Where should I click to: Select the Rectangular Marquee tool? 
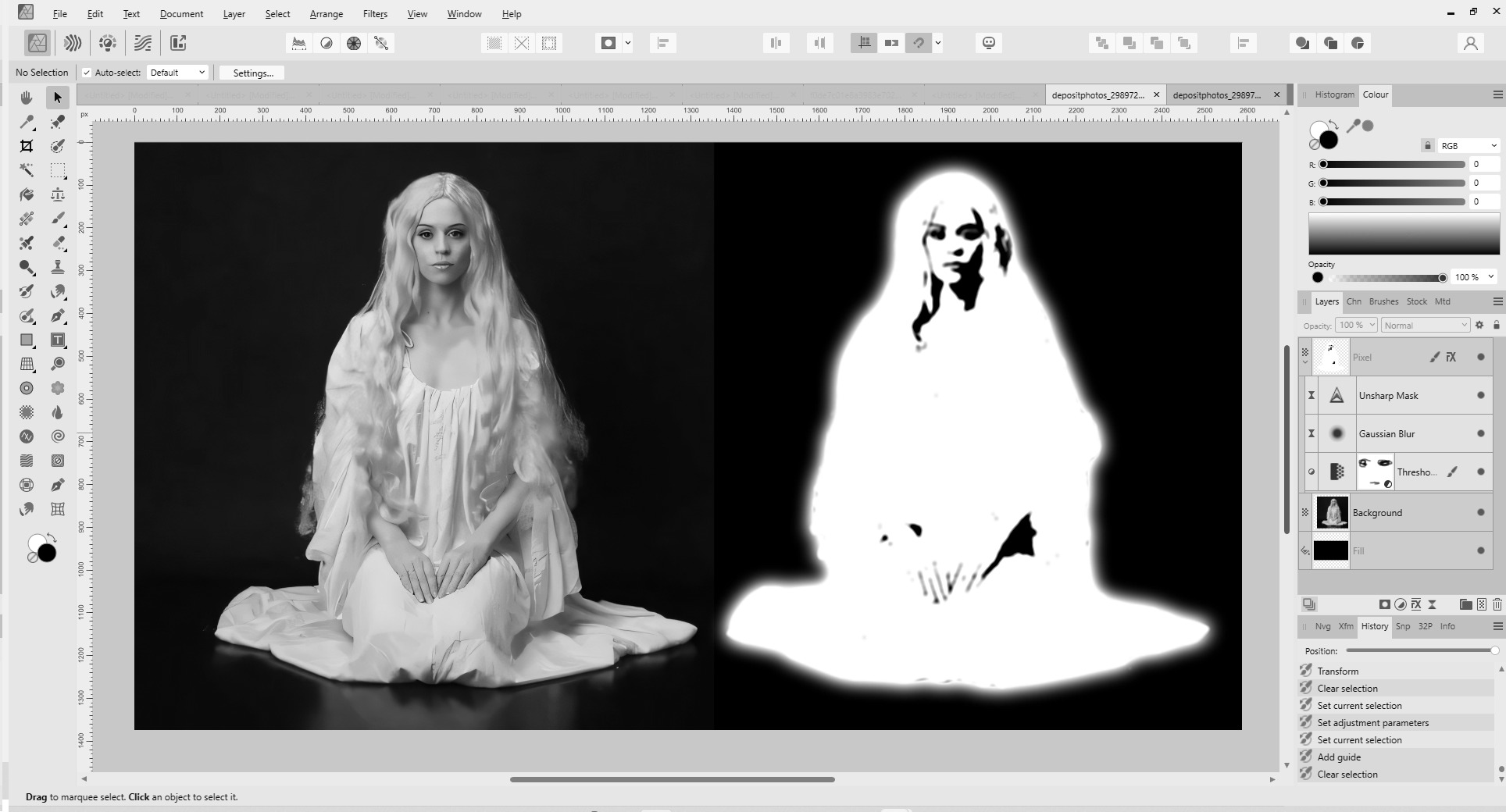58,170
